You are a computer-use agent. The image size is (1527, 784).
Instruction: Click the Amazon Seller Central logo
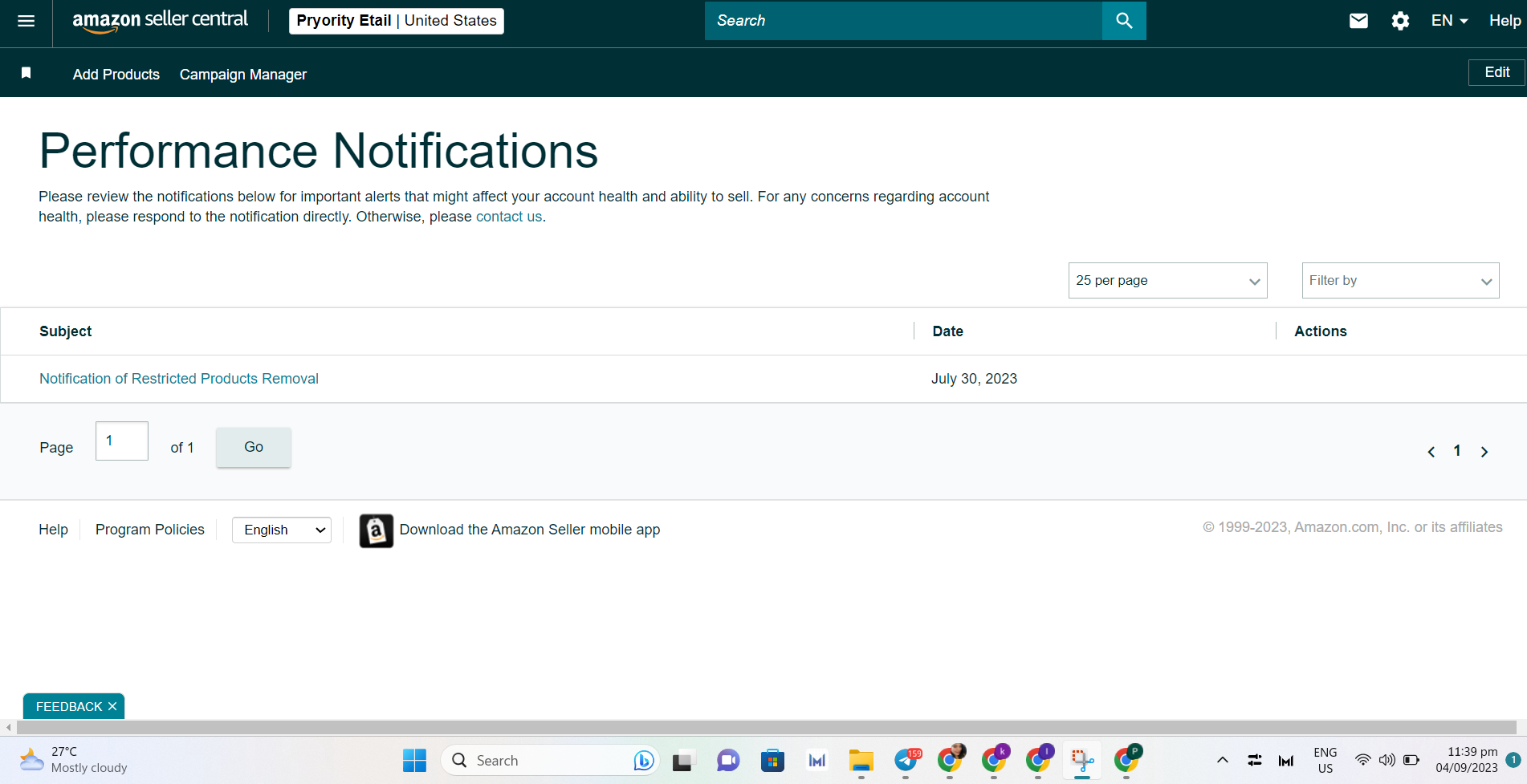pos(161,21)
